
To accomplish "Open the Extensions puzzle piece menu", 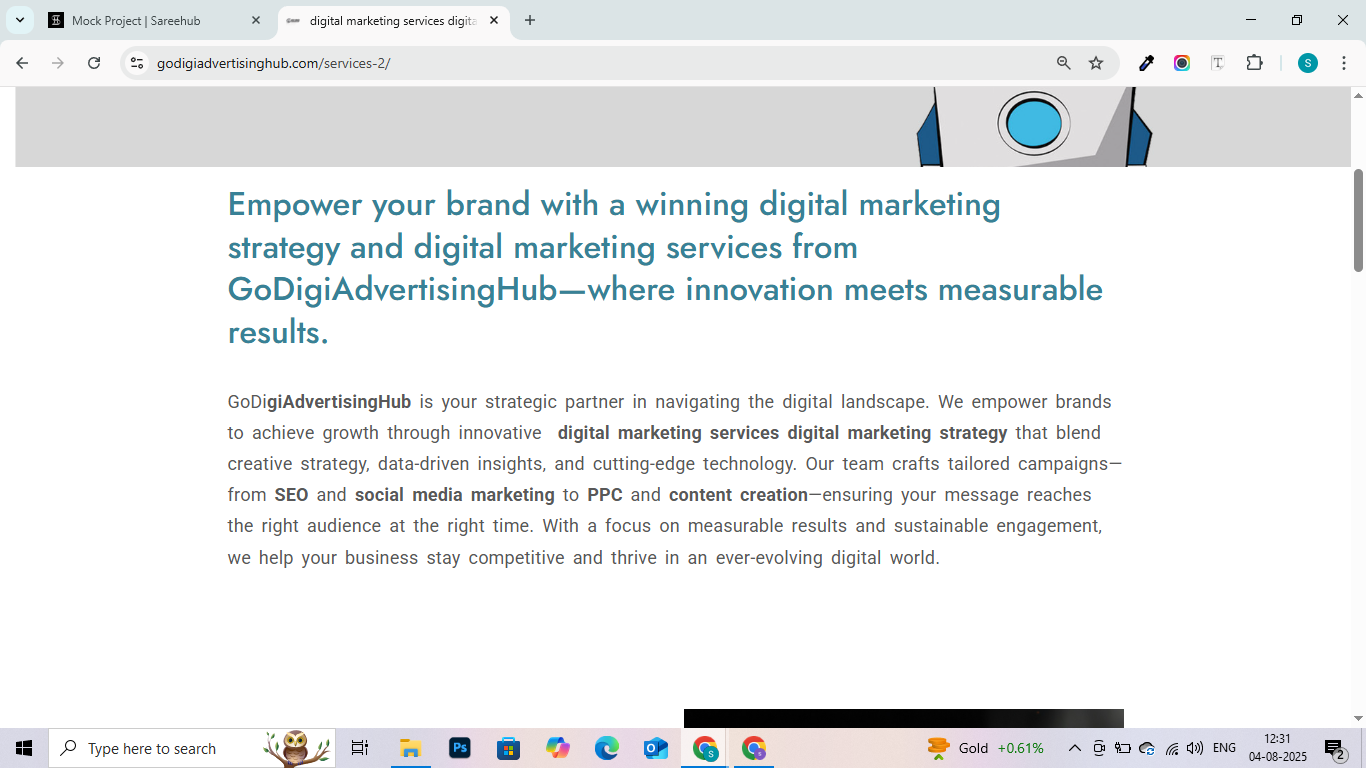I will click(x=1254, y=63).
